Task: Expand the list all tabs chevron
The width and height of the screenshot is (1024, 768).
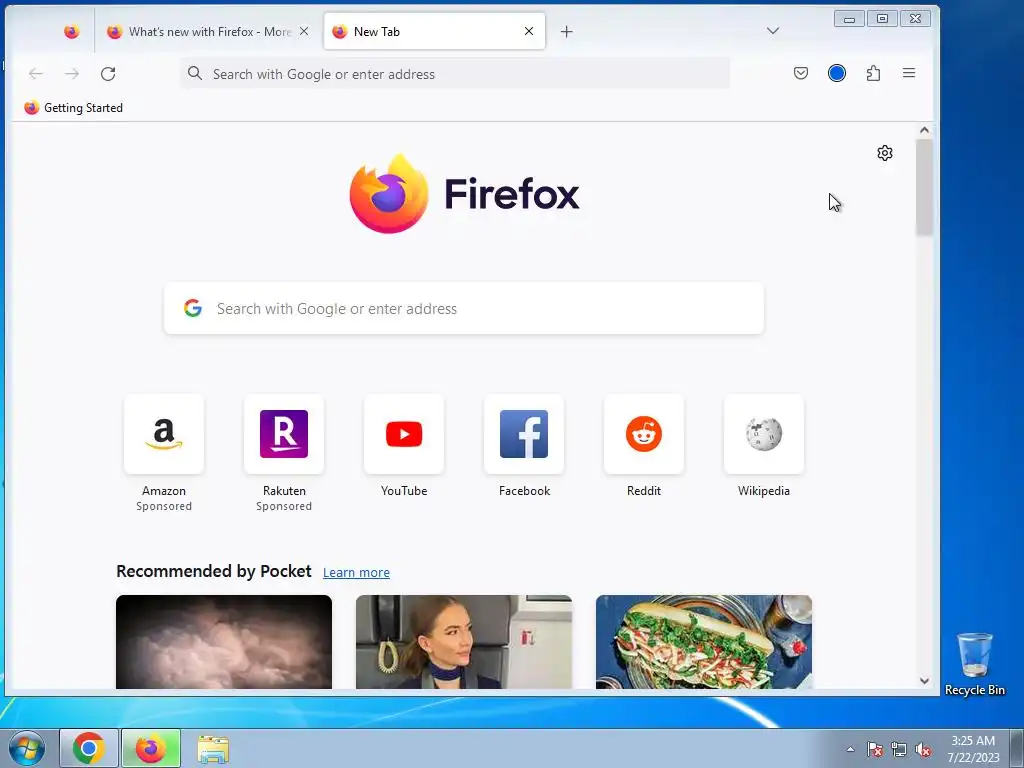Action: 773,31
